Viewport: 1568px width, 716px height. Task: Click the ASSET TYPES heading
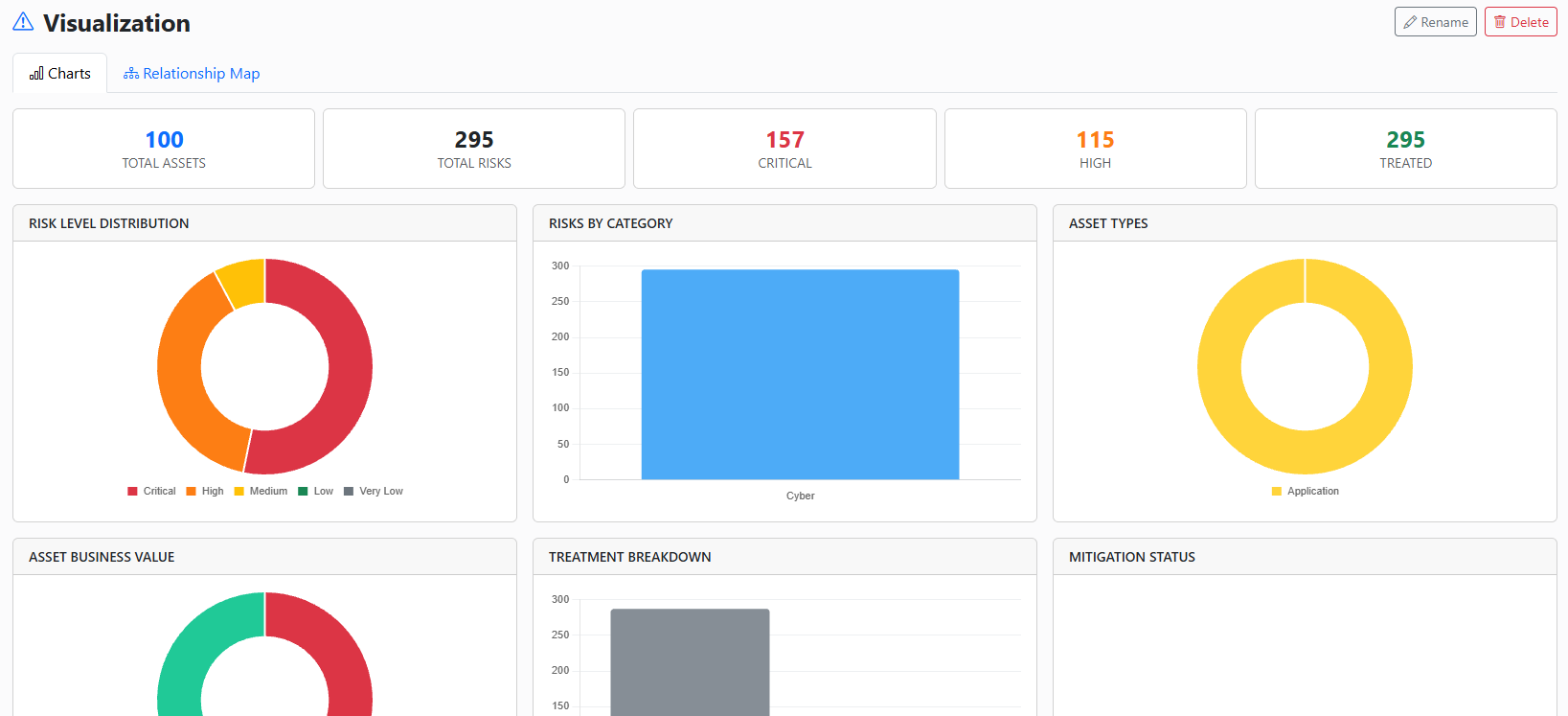[1108, 223]
